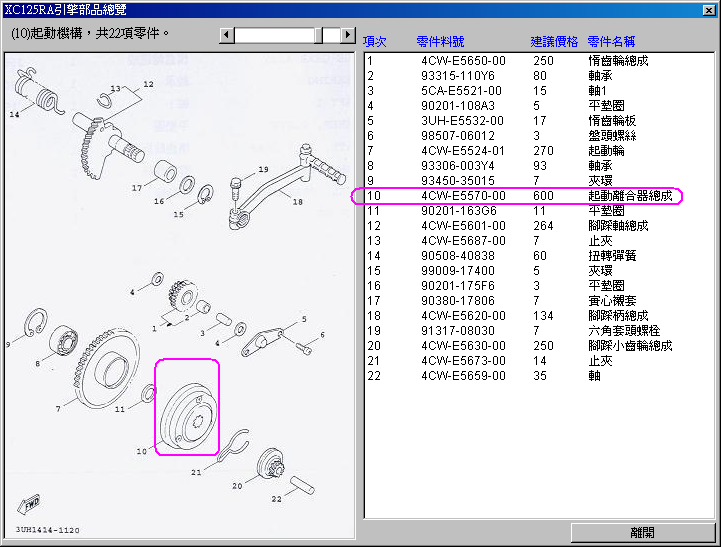Screen dimensions: 721x547
Task: Click the washer part 16 in diagram
Action: click(187, 184)
